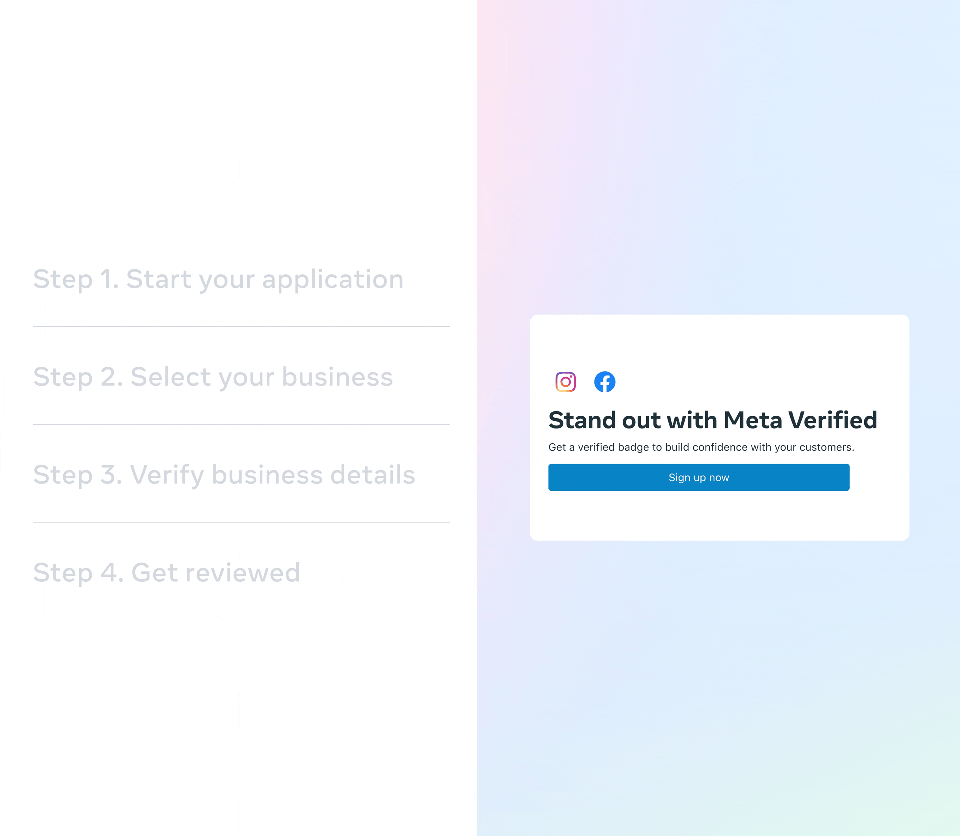The width and height of the screenshot is (960, 836).
Task: Select the "Step 4." label
Action: coord(78,573)
